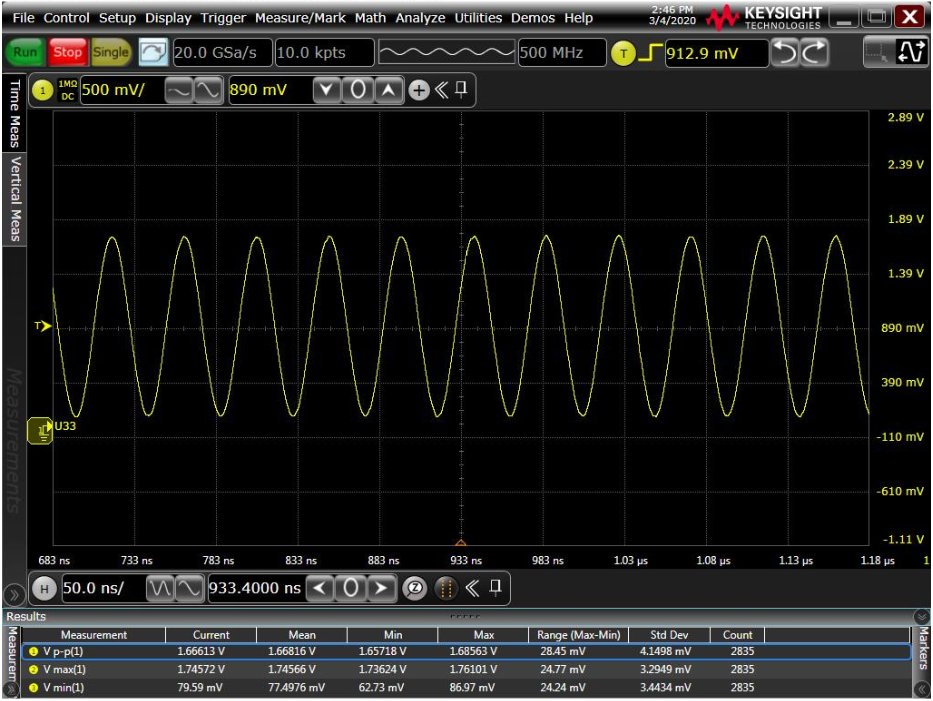Open the Display menu

[x=168, y=18]
